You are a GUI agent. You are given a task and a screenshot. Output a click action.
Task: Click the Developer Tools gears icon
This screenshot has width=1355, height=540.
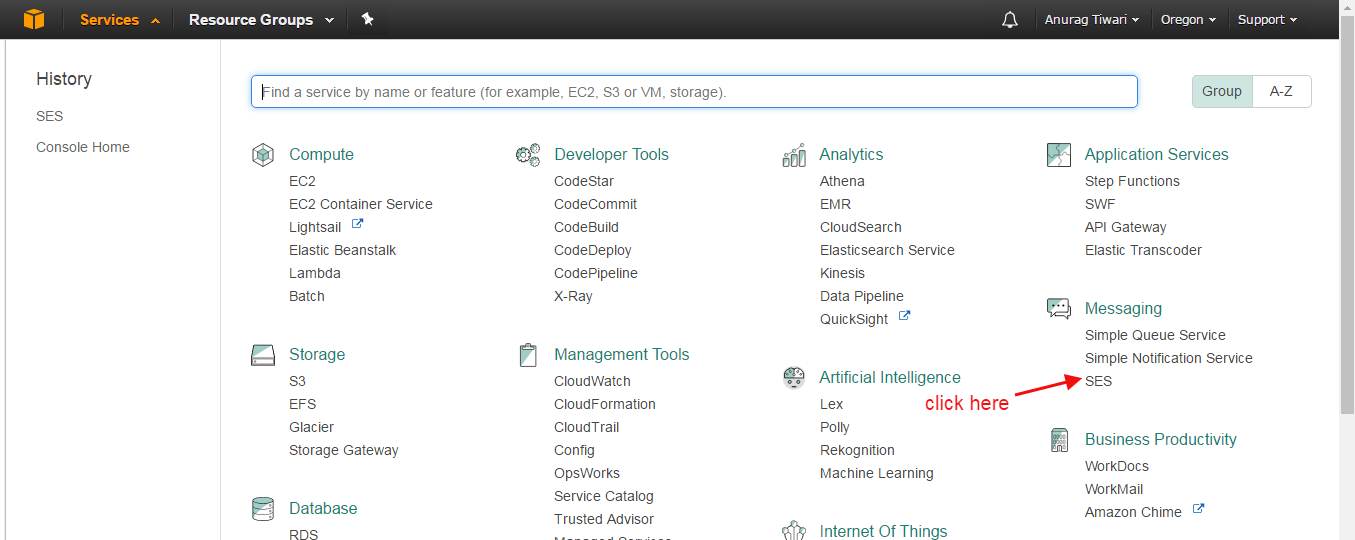(528, 155)
